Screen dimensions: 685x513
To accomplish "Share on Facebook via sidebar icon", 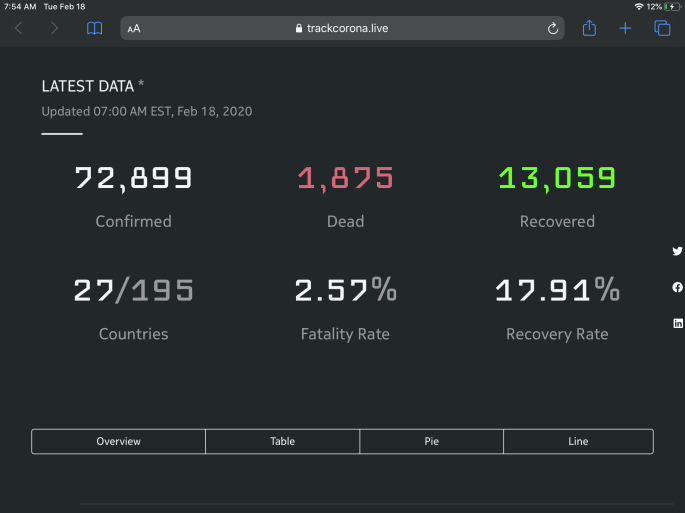I will pyautogui.click(x=678, y=288).
